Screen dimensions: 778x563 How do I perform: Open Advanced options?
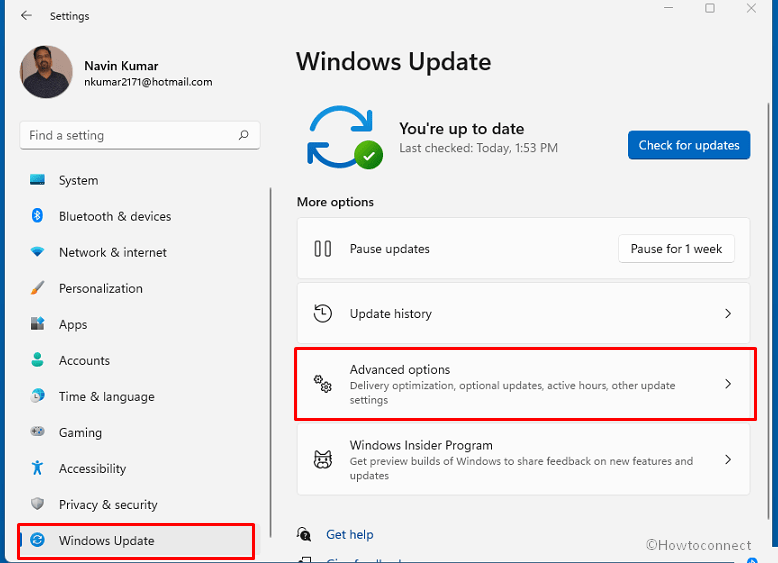click(525, 384)
